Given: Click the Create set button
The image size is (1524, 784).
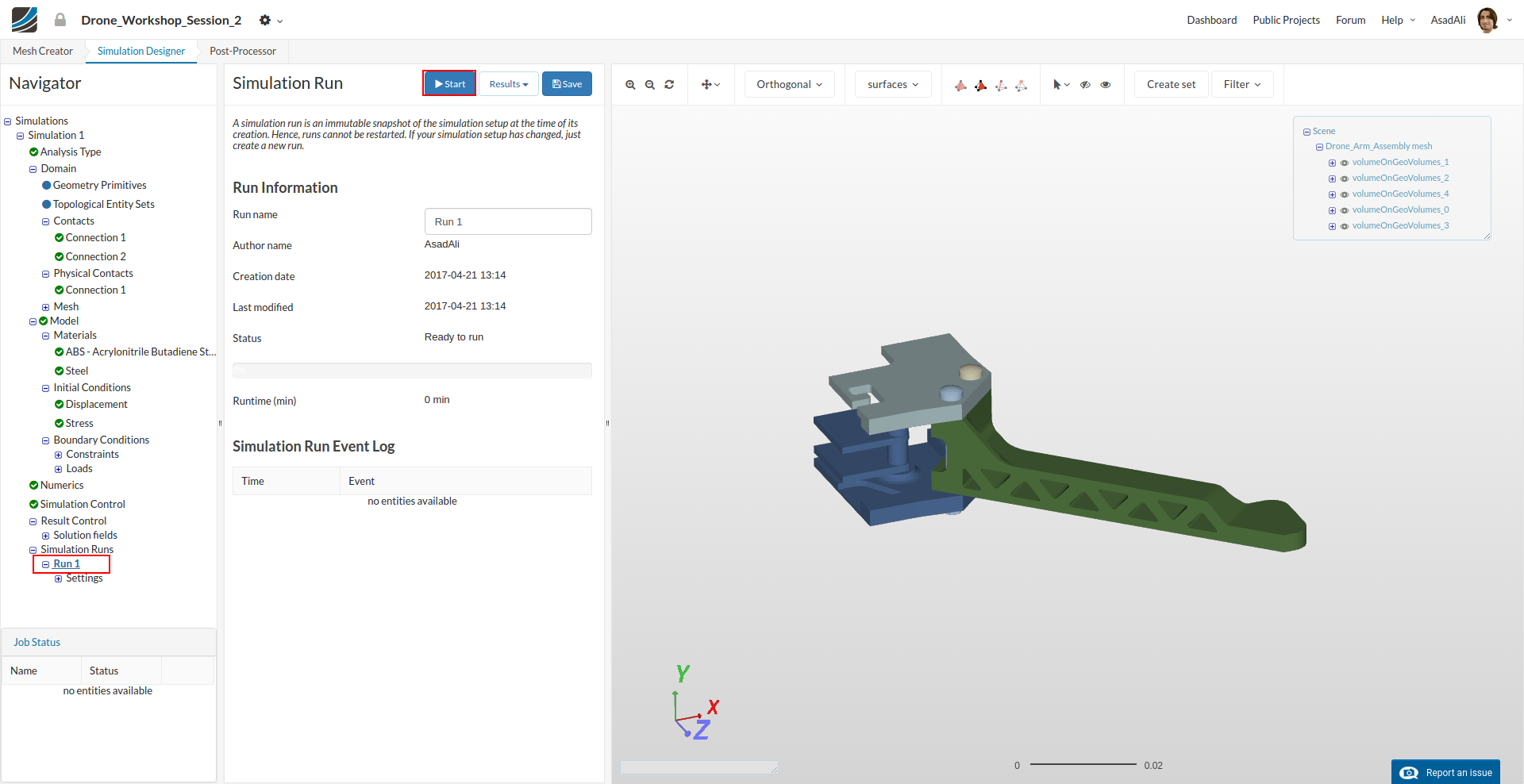Looking at the screenshot, I should coord(1171,85).
